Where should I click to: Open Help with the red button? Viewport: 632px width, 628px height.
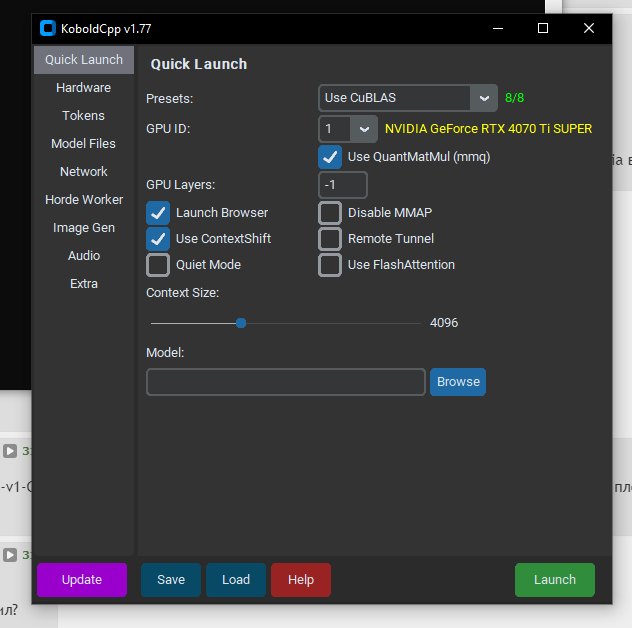[301, 580]
